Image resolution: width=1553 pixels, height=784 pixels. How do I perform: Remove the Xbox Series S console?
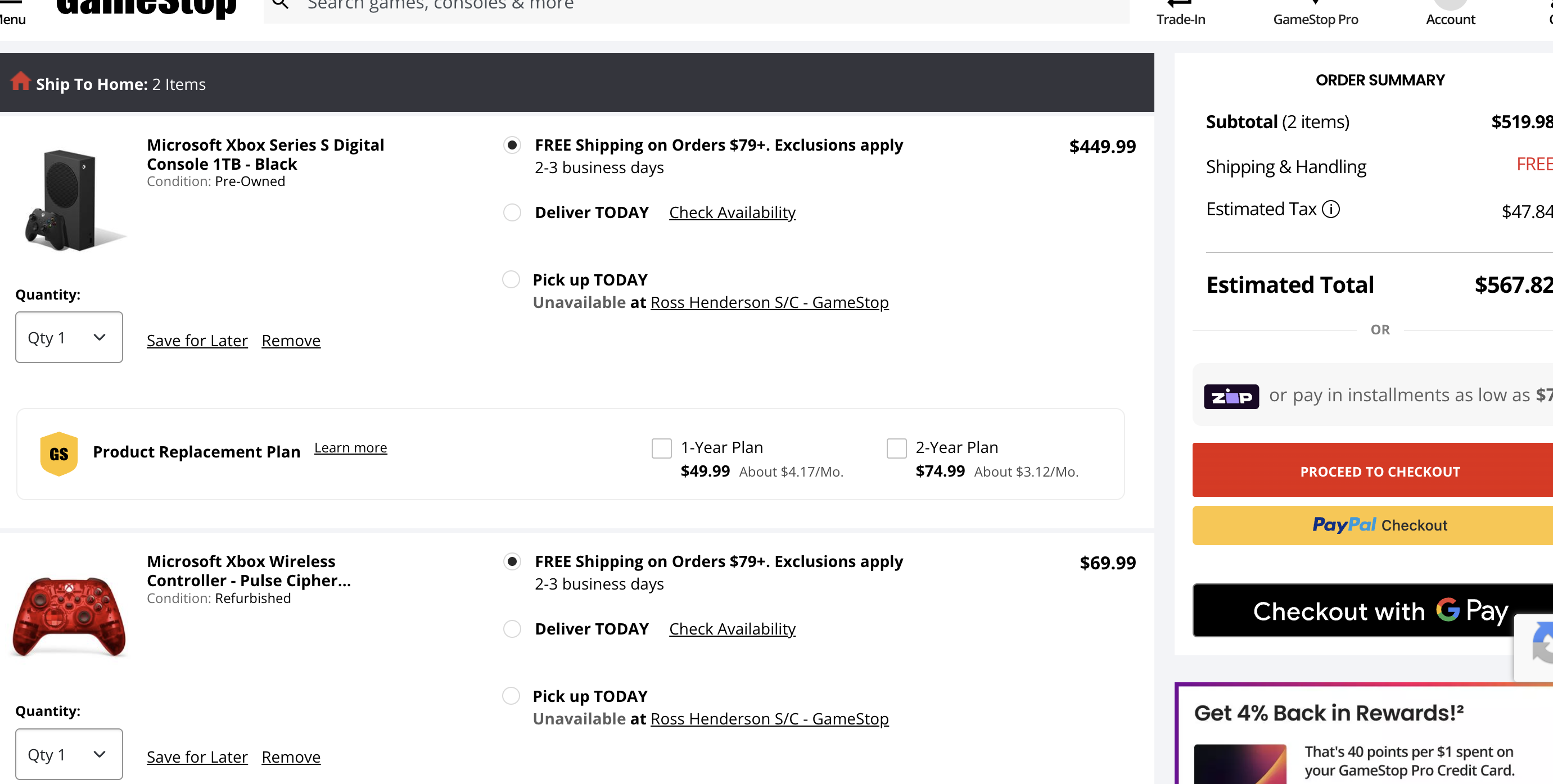[x=291, y=341]
